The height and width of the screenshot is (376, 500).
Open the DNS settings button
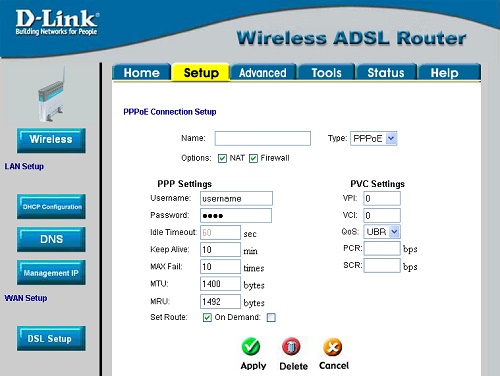click(51, 239)
